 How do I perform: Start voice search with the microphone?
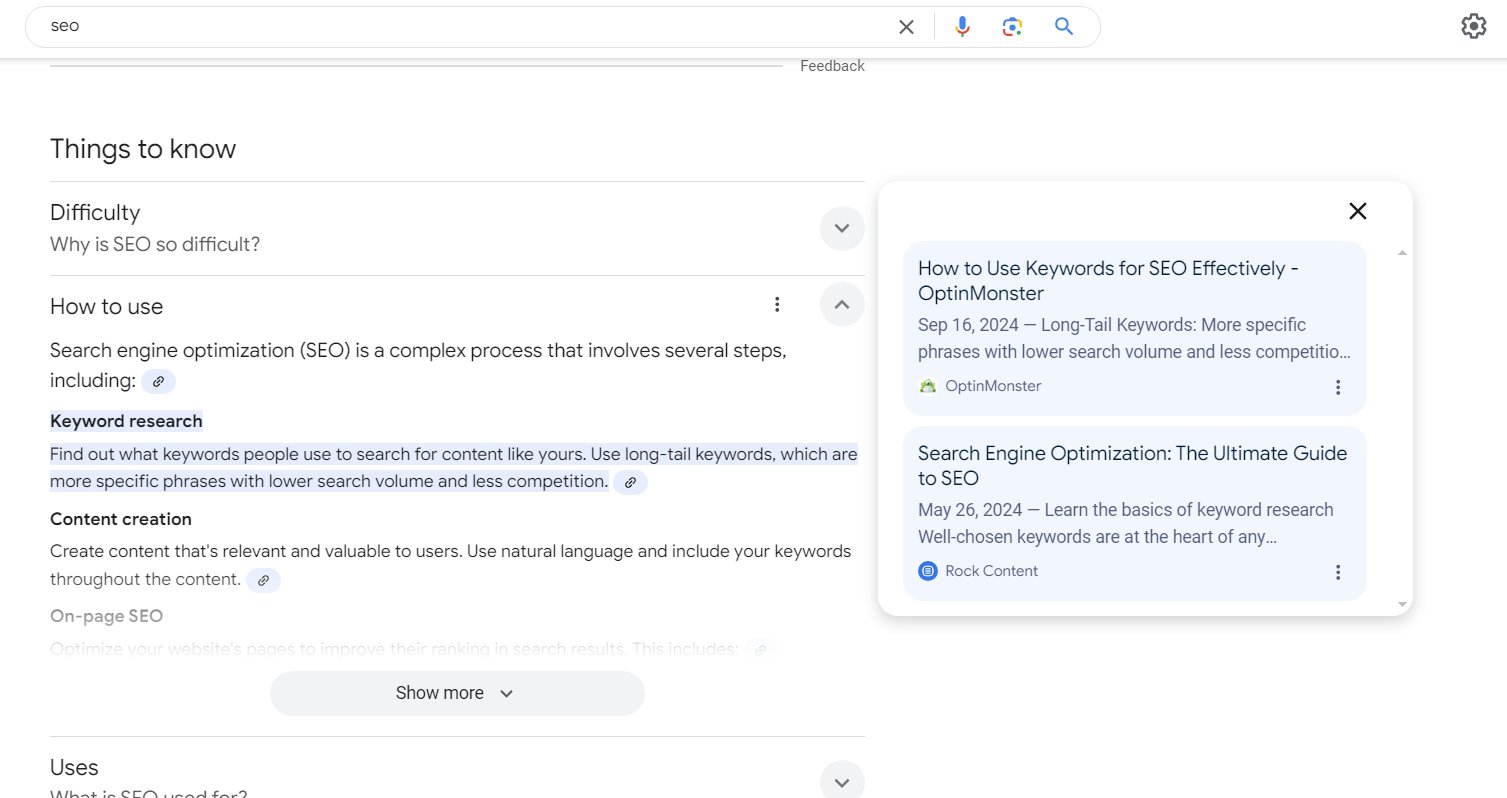(962, 27)
